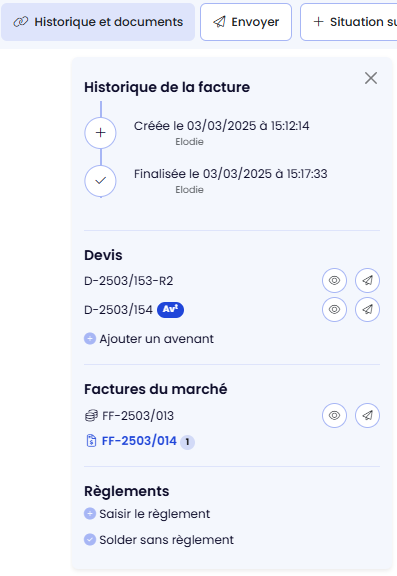397x576 pixels.
Task: Send invoice FF-2503/013 via paper plane icon
Action: point(367,415)
